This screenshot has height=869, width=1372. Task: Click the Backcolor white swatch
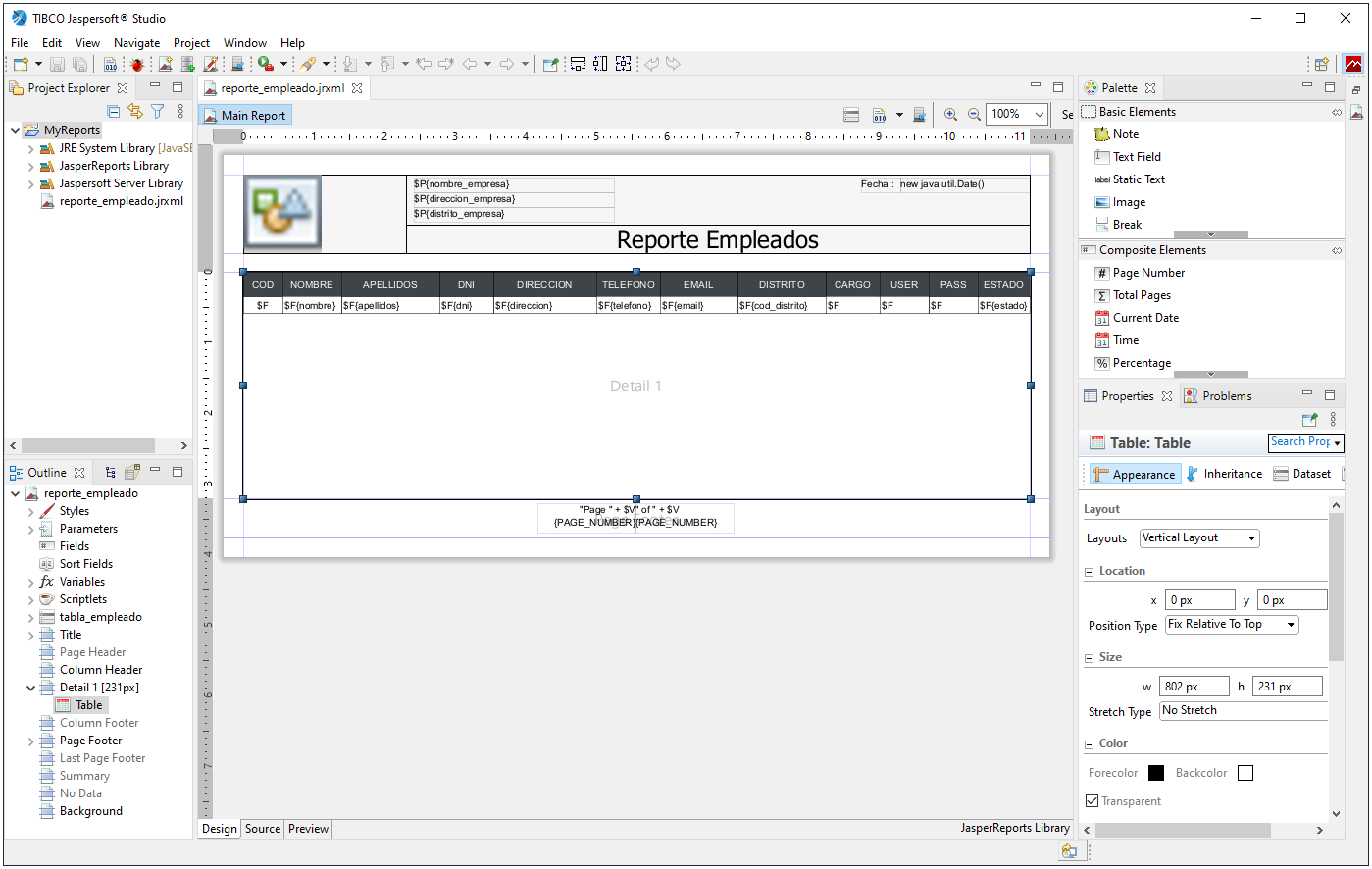click(1245, 773)
